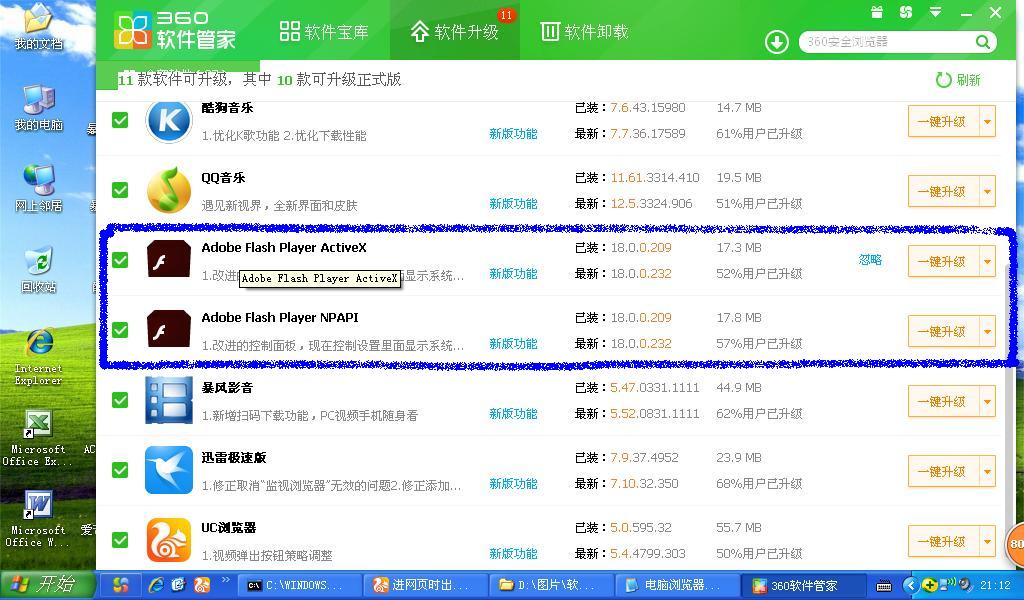This screenshot has width=1024, height=600.
Task: Click the 暴风影音 app icon
Action: (x=169, y=400)
